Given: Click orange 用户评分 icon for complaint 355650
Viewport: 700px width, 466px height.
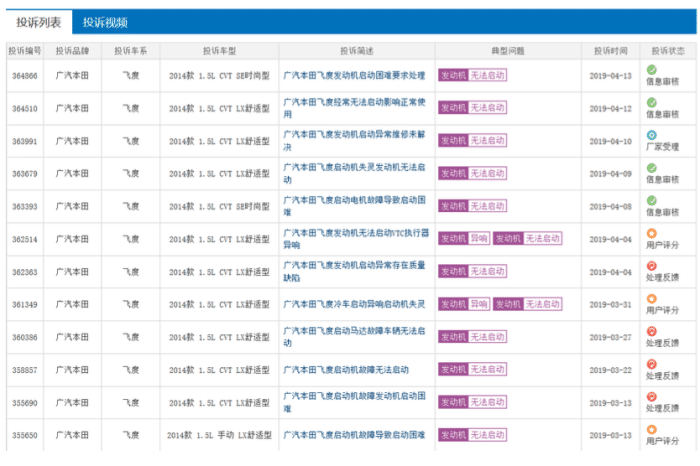Looking at the screenshot, I should 651,429.
